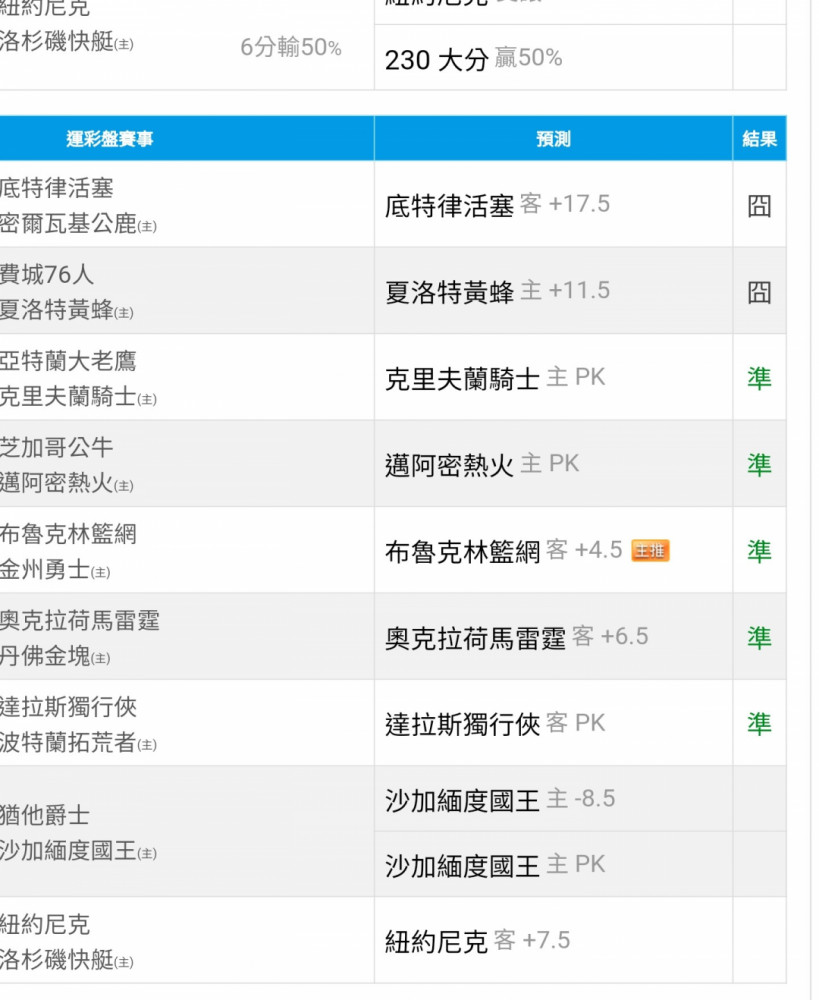Click the 準 result for 克里夫蘭騎士 PK
This screenshot has height=1000, width=819.
759,378
